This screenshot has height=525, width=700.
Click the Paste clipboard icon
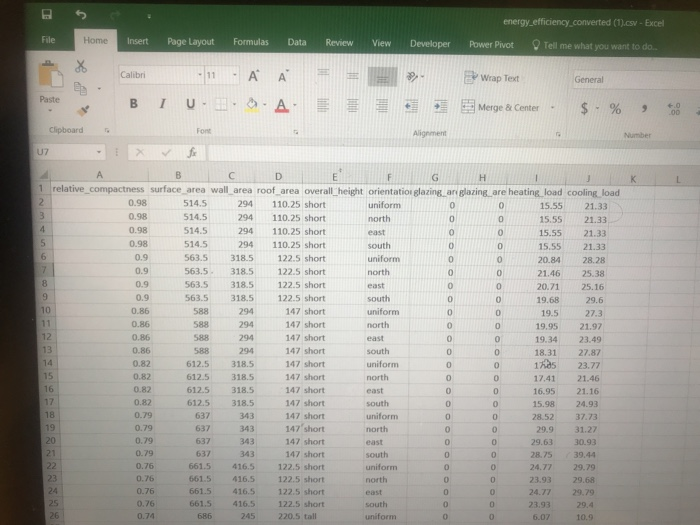50,74
